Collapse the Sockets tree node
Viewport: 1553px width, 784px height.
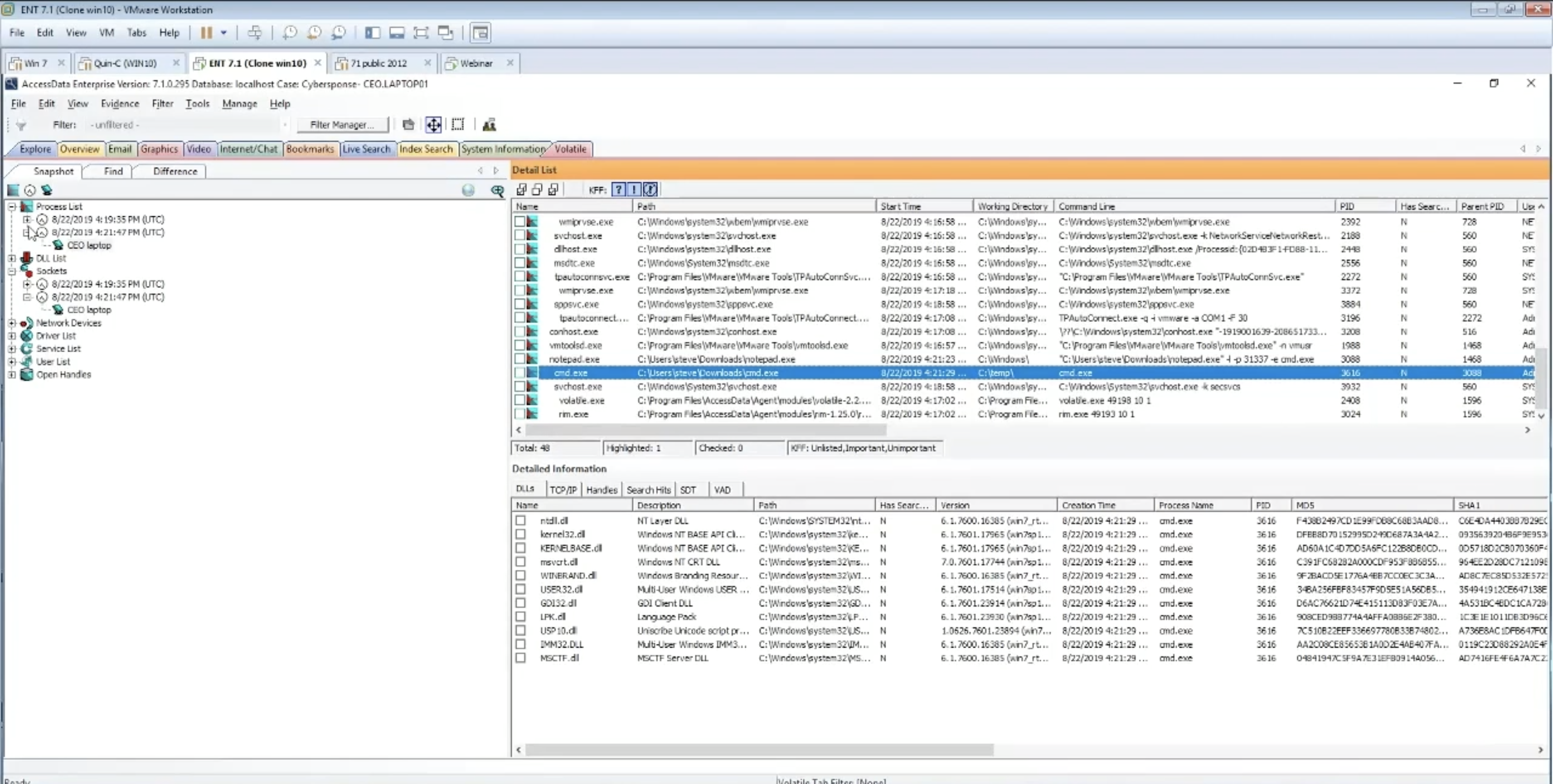(x=11, y=271)
